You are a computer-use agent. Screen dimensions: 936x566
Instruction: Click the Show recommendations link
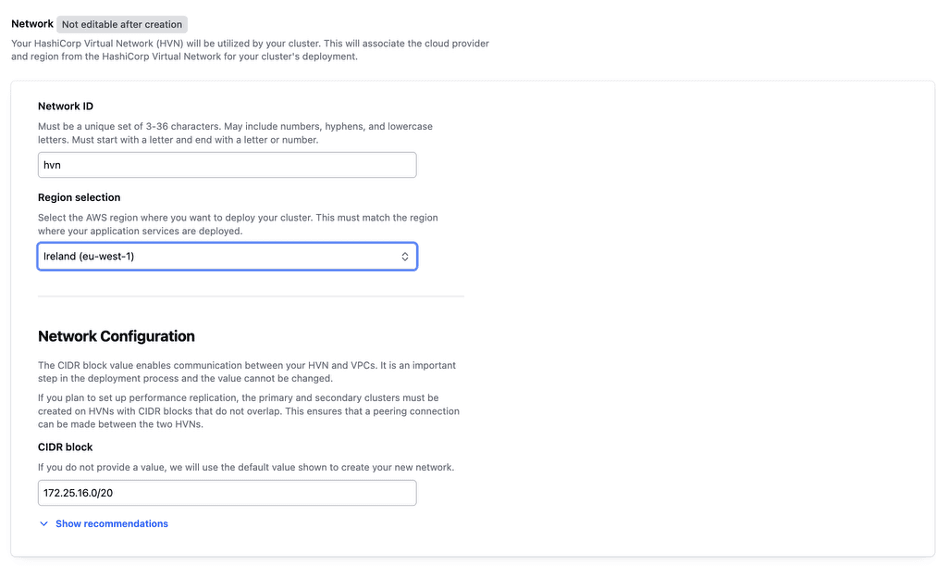pos(112,524)
